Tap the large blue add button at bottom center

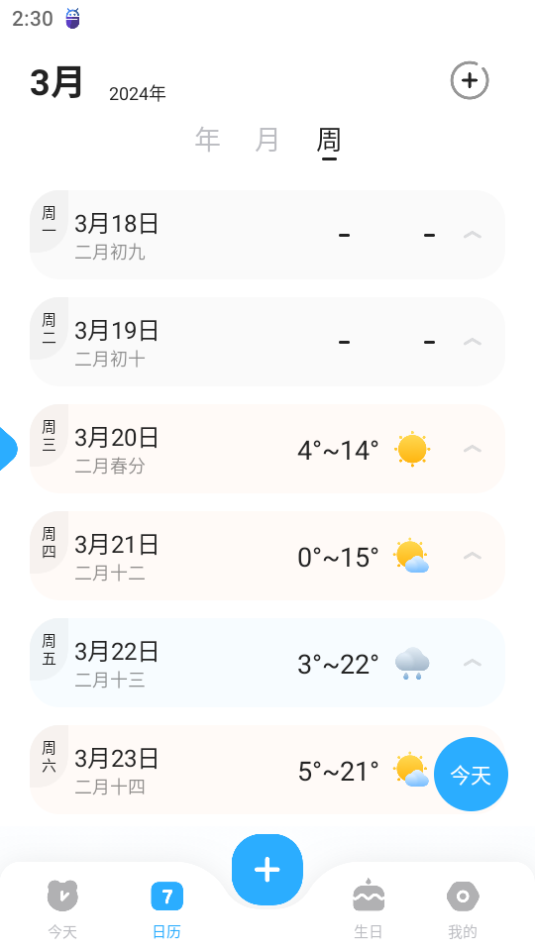[x=267, y=870]
